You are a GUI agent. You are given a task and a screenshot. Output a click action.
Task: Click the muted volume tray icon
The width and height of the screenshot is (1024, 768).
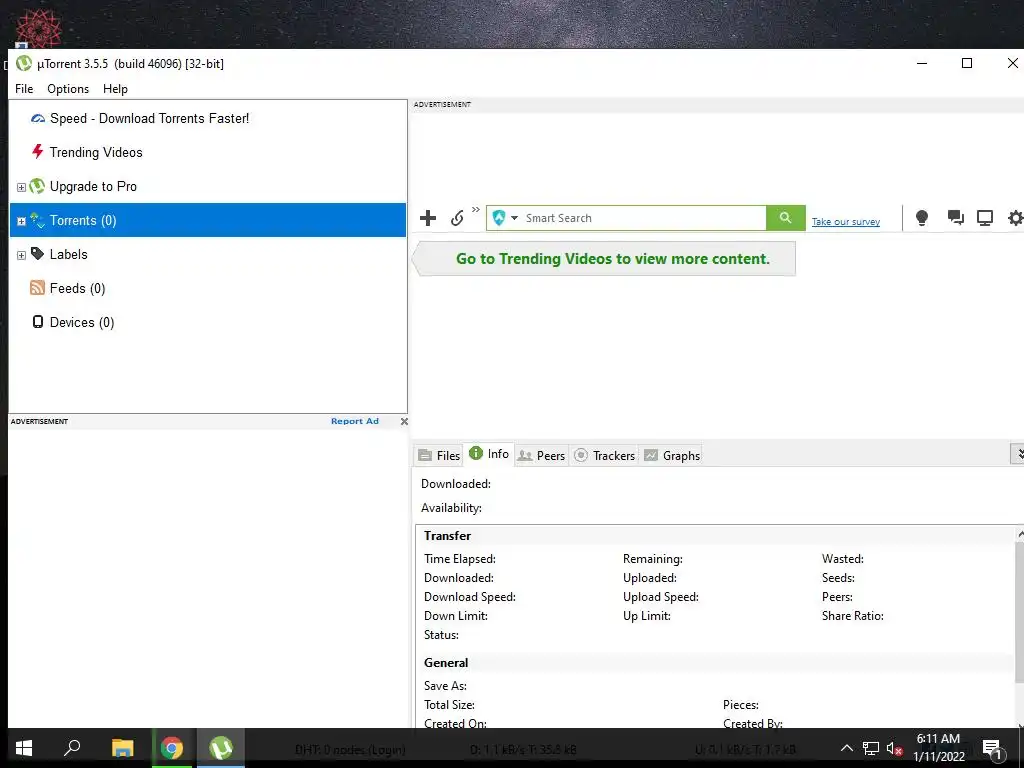pyautogui.click(x=894, y=748)
